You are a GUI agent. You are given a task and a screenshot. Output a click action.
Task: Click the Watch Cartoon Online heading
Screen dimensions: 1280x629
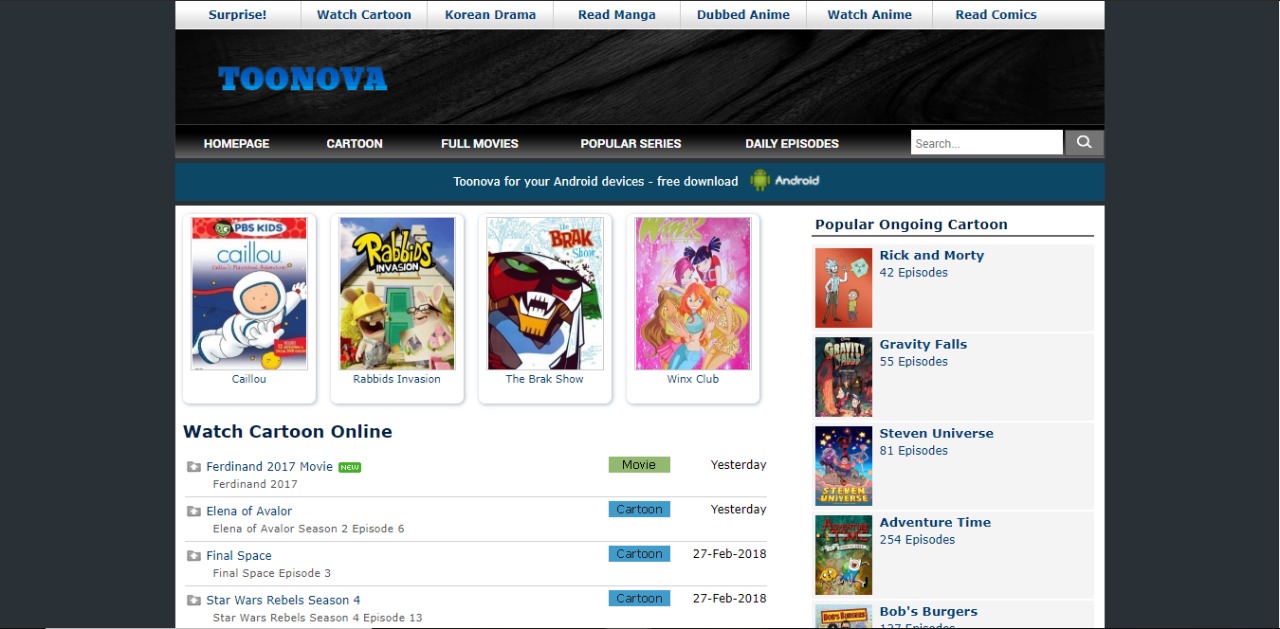pyautogui.click(x=287, y=432)
